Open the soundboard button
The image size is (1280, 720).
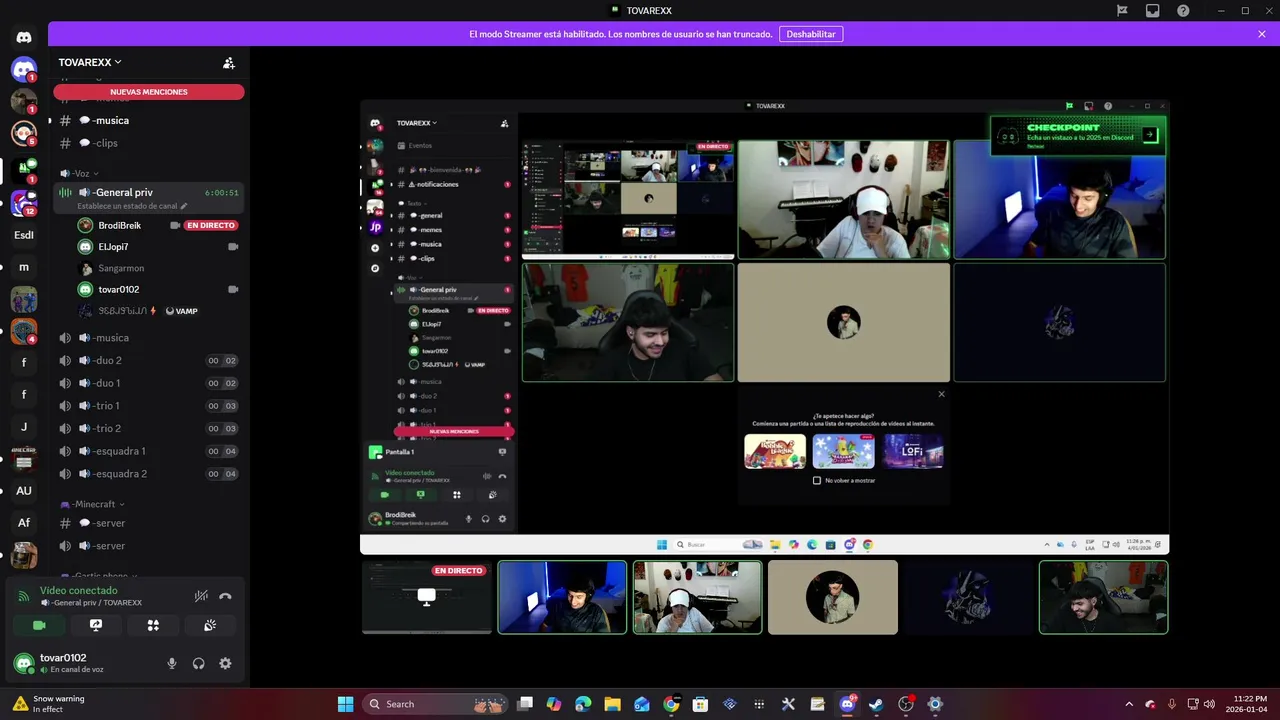tap(210, 625)
